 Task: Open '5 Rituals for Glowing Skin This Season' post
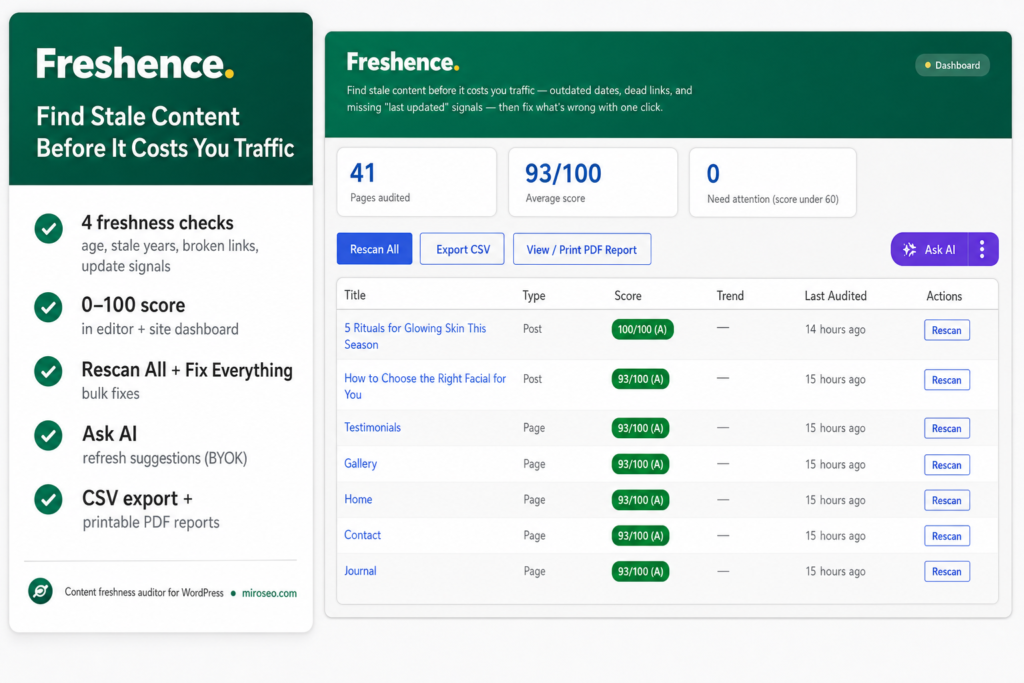pos(415,336)
